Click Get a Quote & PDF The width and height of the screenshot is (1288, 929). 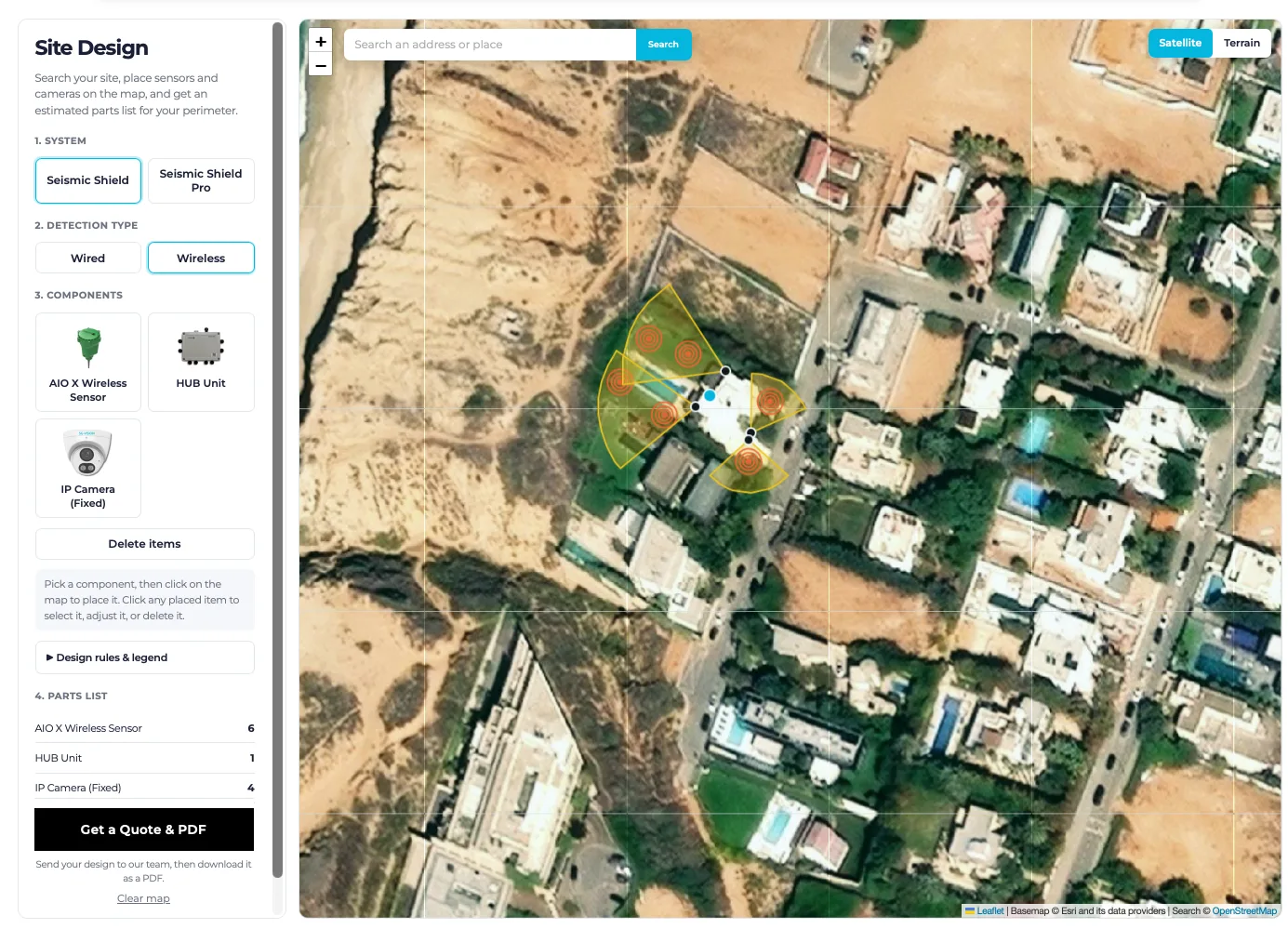click(144, 829)
